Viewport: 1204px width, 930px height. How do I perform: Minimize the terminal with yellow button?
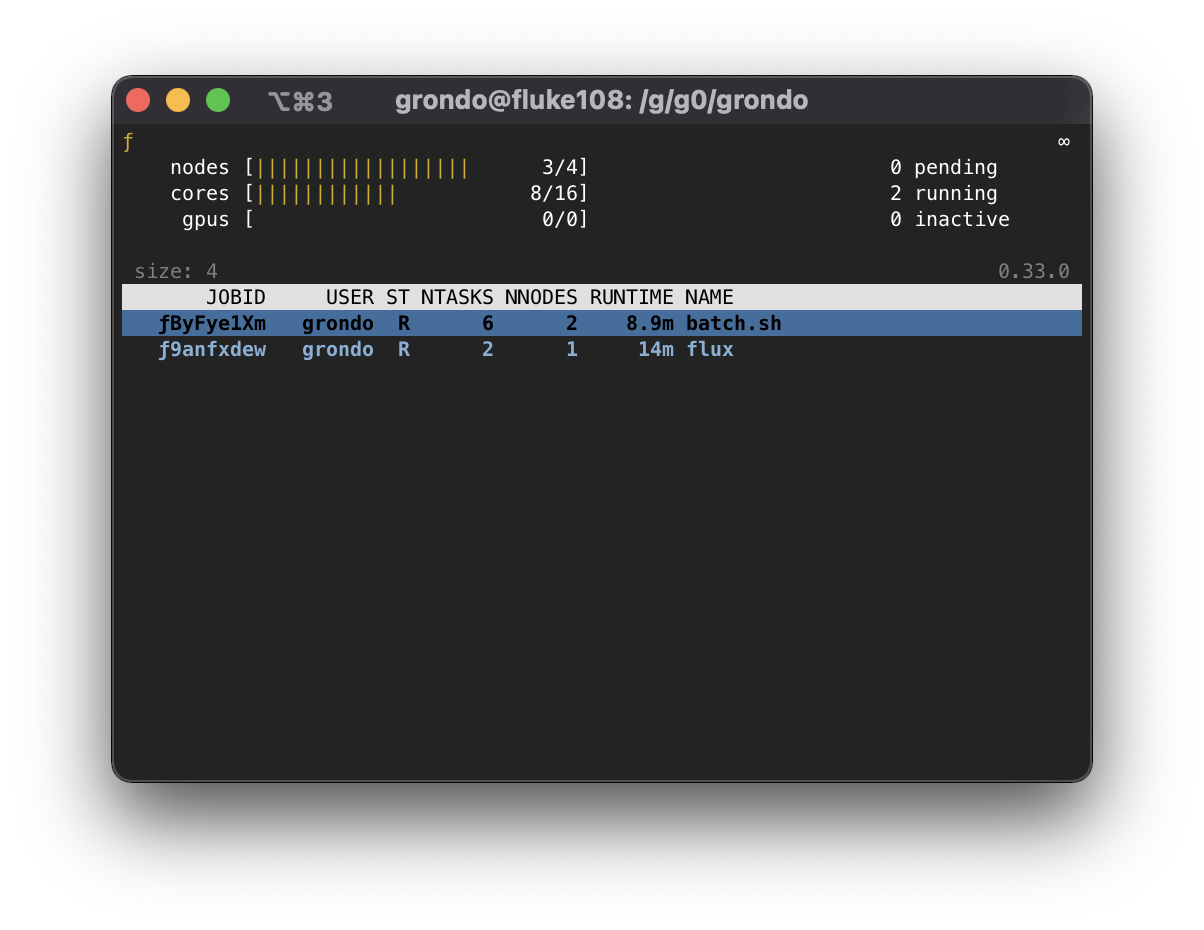click(178, 100)
